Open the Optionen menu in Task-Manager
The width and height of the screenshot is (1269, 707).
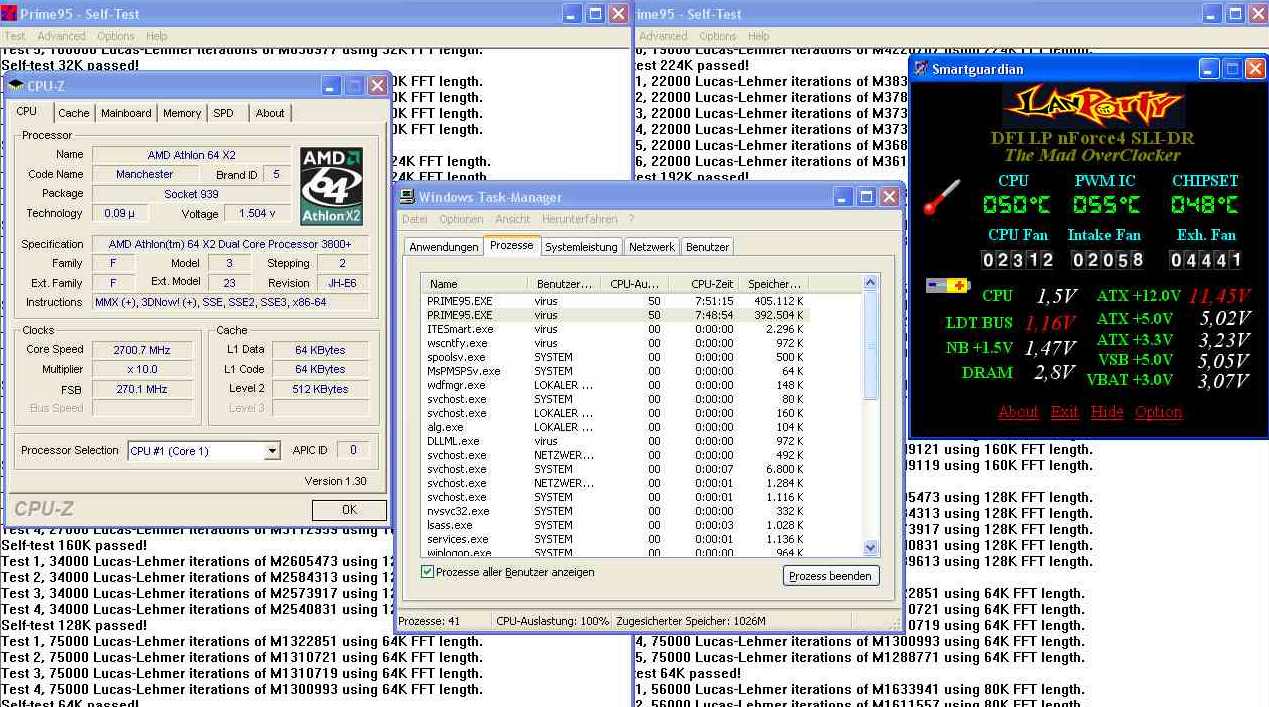461,219
